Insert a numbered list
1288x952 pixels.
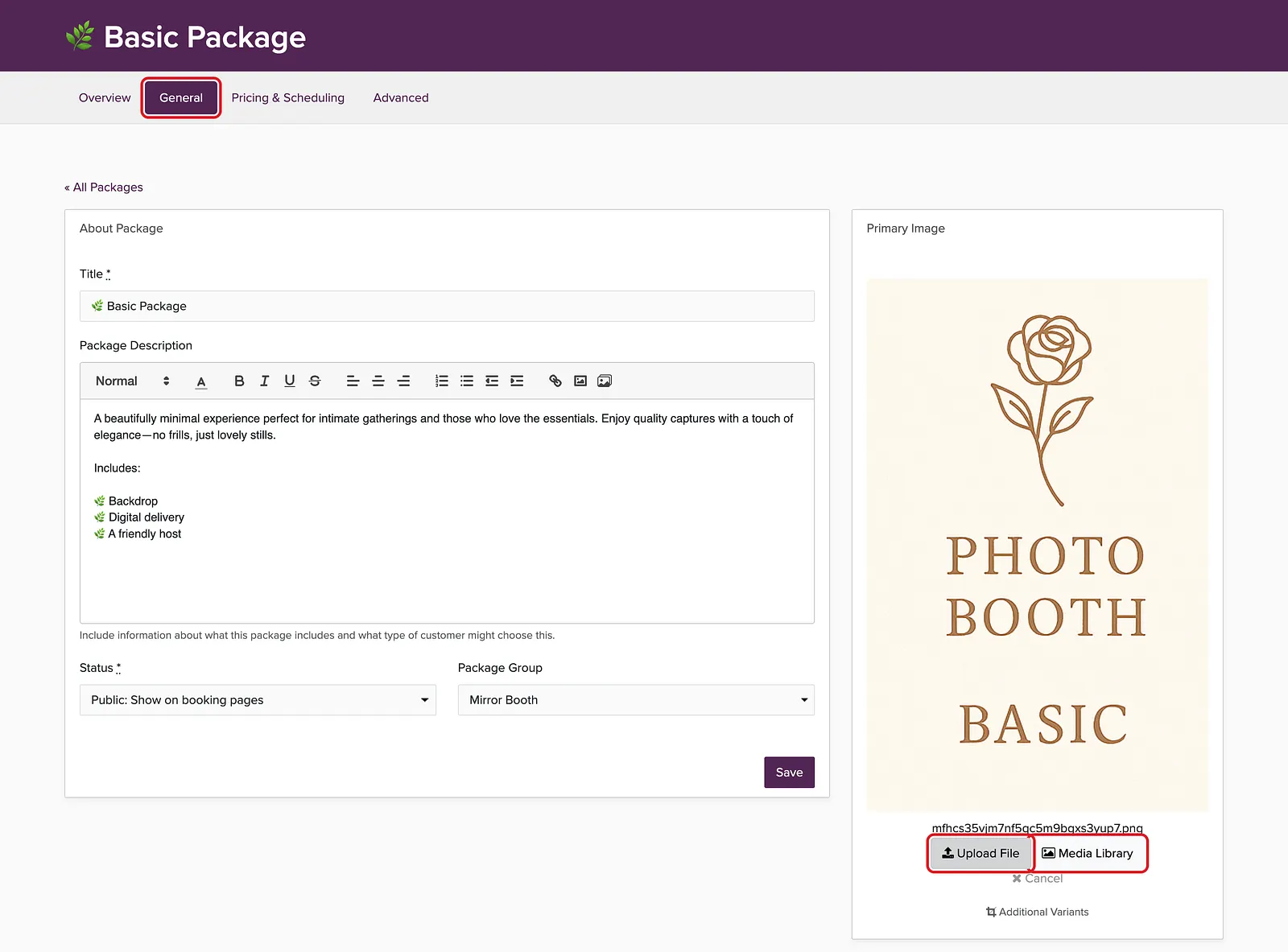(442, 381)
